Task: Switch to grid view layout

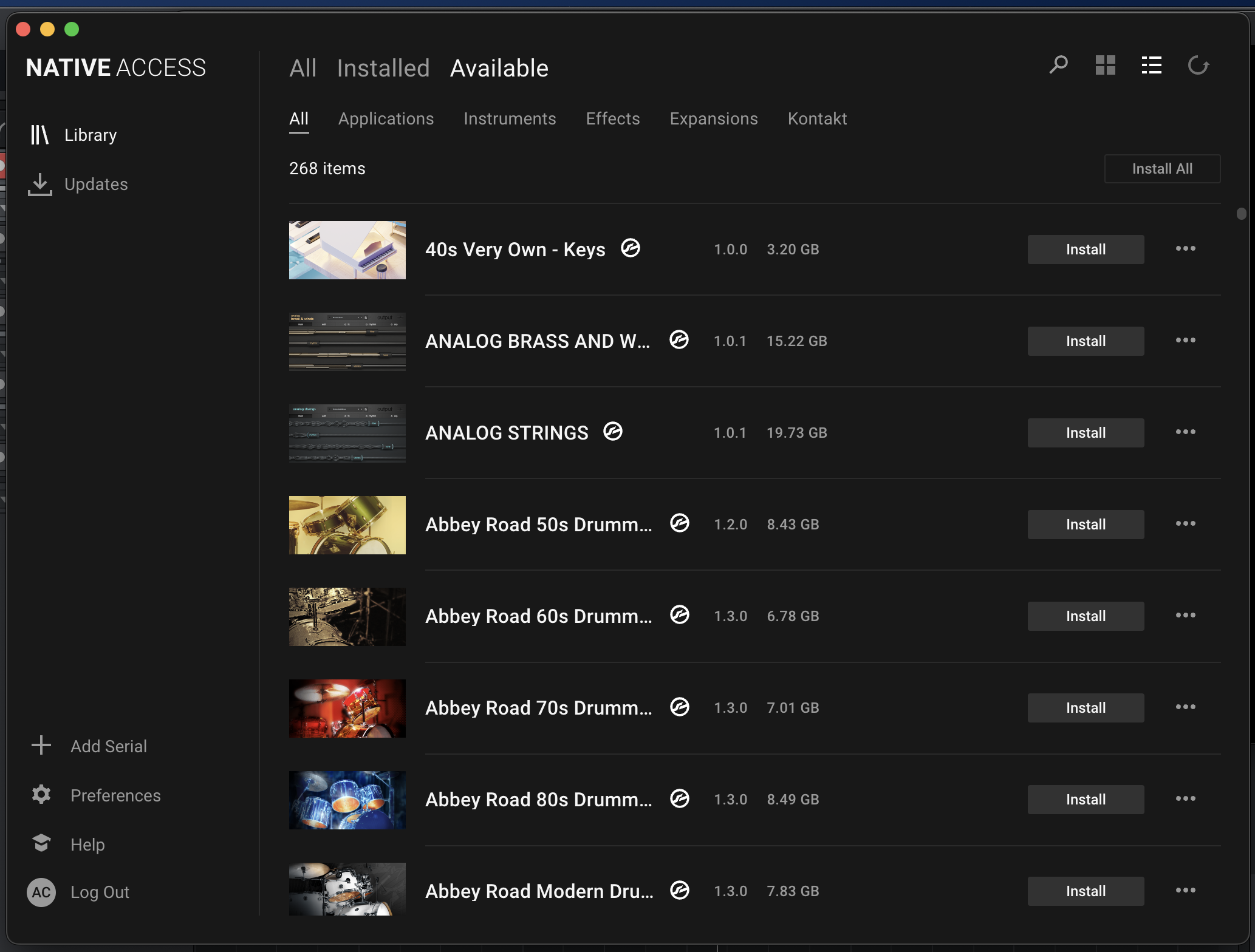Action: (x=1105, y=66)
